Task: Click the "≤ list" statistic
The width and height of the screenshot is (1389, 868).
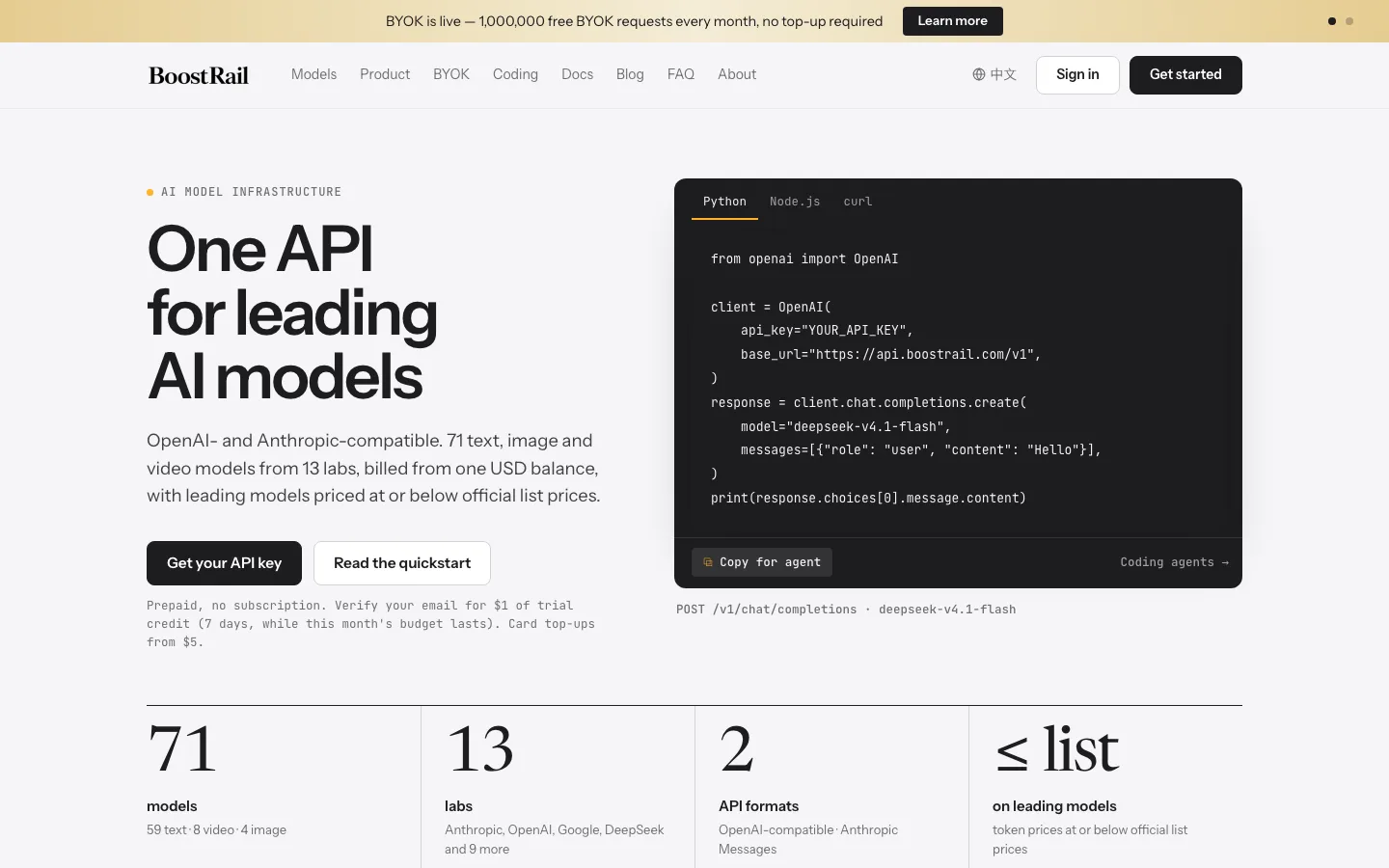Action: point(1056,749)
